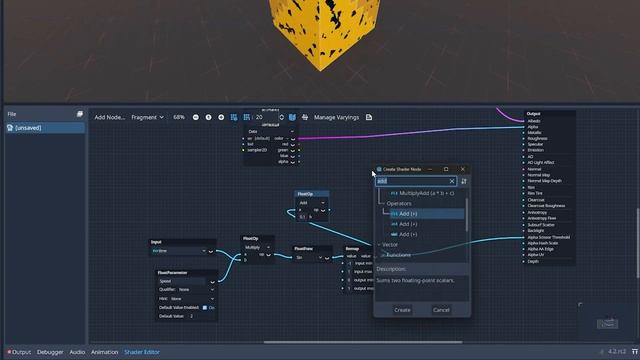Viewport: 640px width, 360px height.
Task: Open the Sin function dropdown in FloatFunc
Action: [309, 258]
